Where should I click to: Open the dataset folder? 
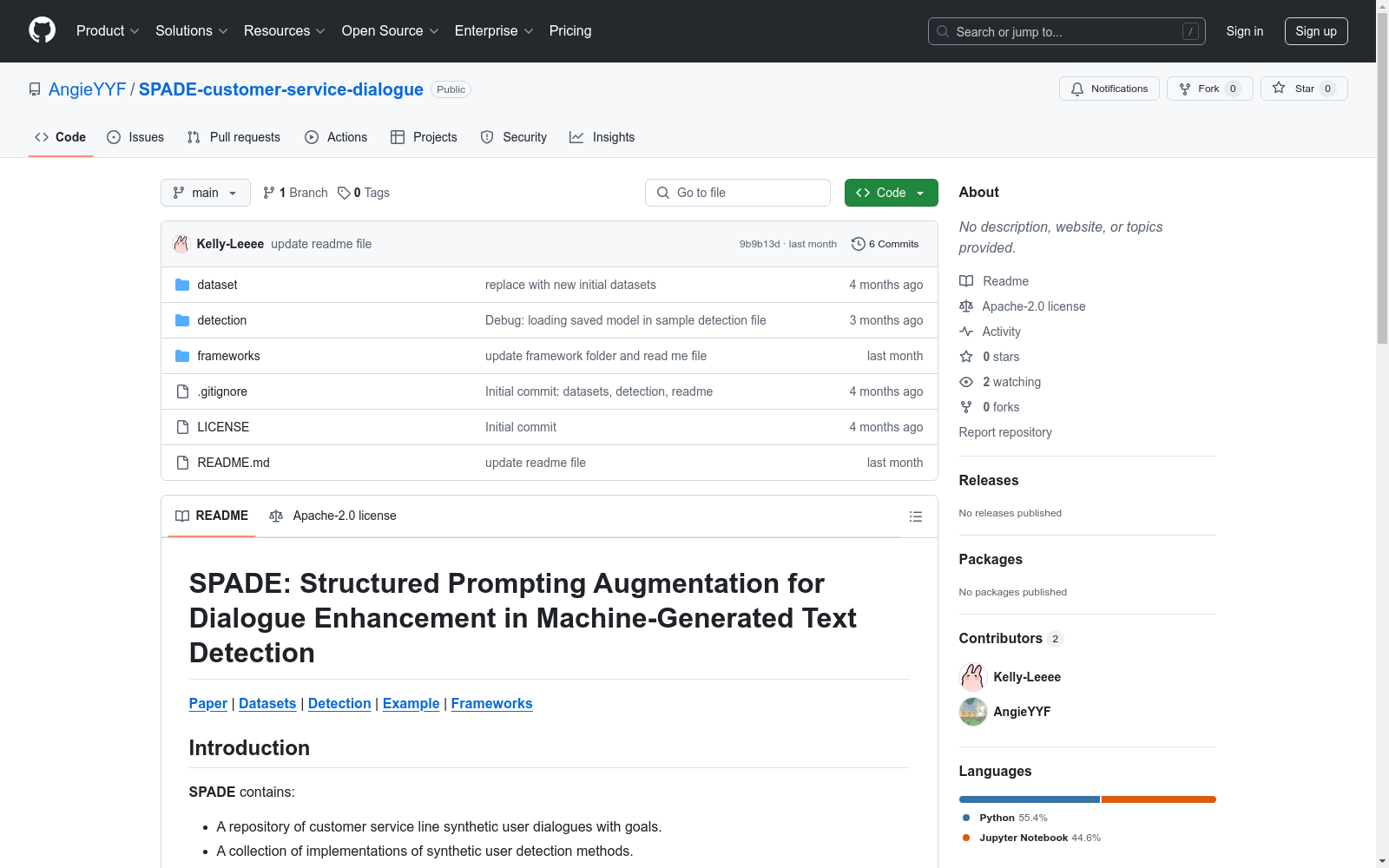click(x=217, y=285)
